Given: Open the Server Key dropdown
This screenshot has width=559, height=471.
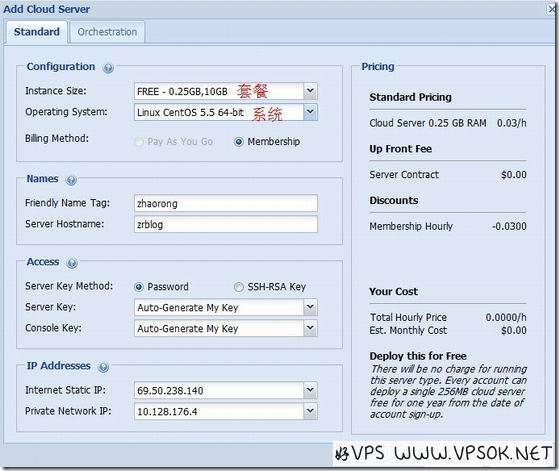Looking at the screenshot, I should pyautogui.click(x=310, y=307).
